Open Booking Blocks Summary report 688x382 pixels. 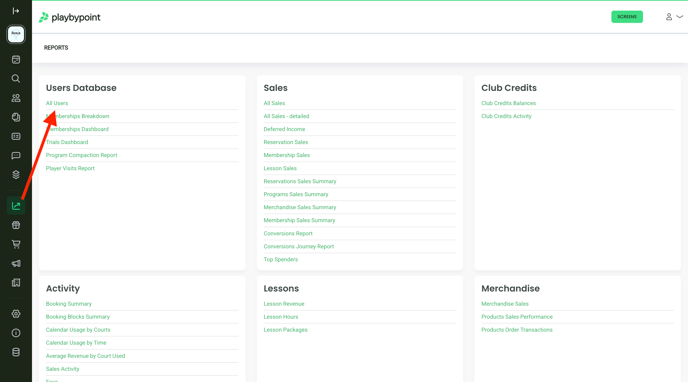78,317
